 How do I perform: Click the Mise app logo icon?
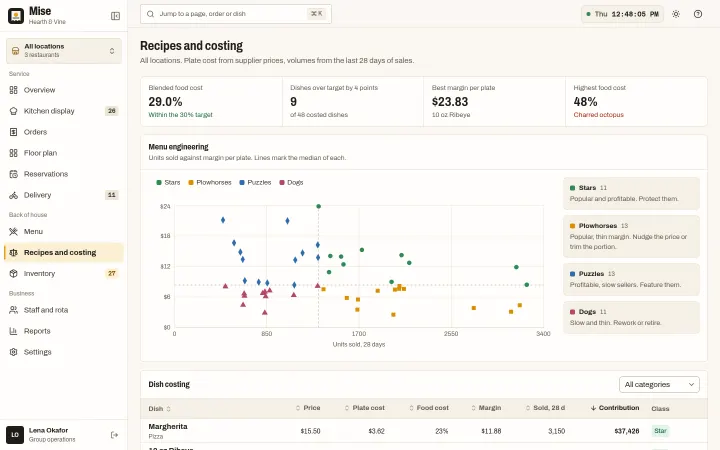pyautogui.click(x=16, y=16)
